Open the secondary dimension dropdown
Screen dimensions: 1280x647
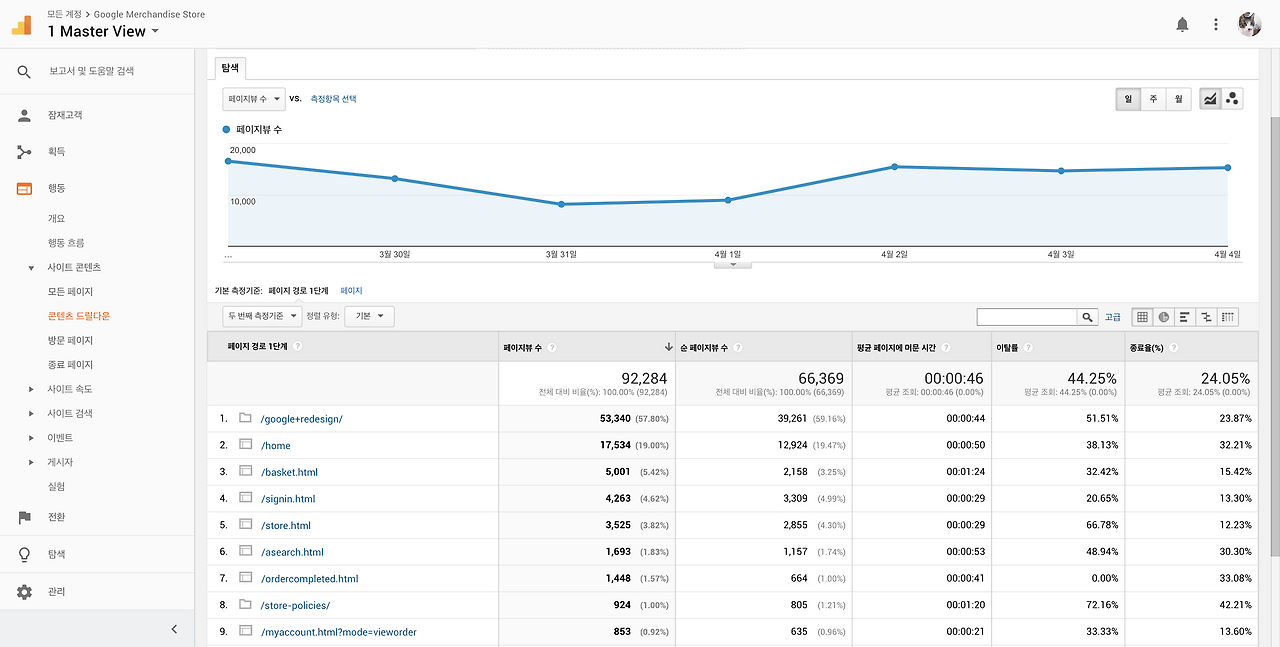click(x=262, y=315)
